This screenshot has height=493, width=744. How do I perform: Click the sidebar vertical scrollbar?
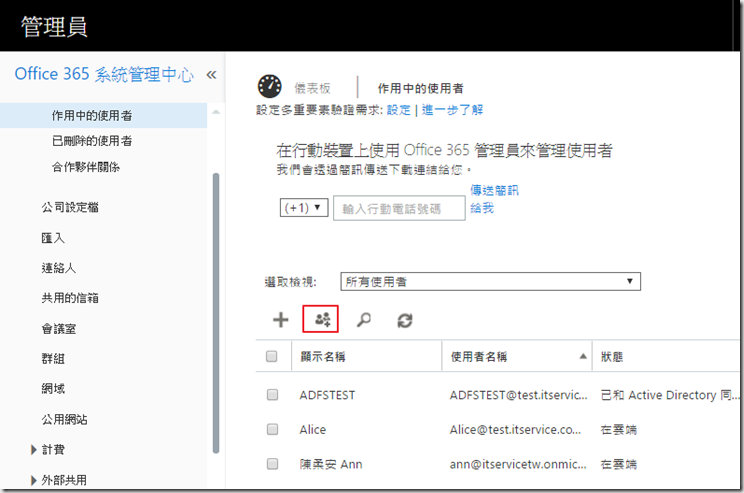215,300
